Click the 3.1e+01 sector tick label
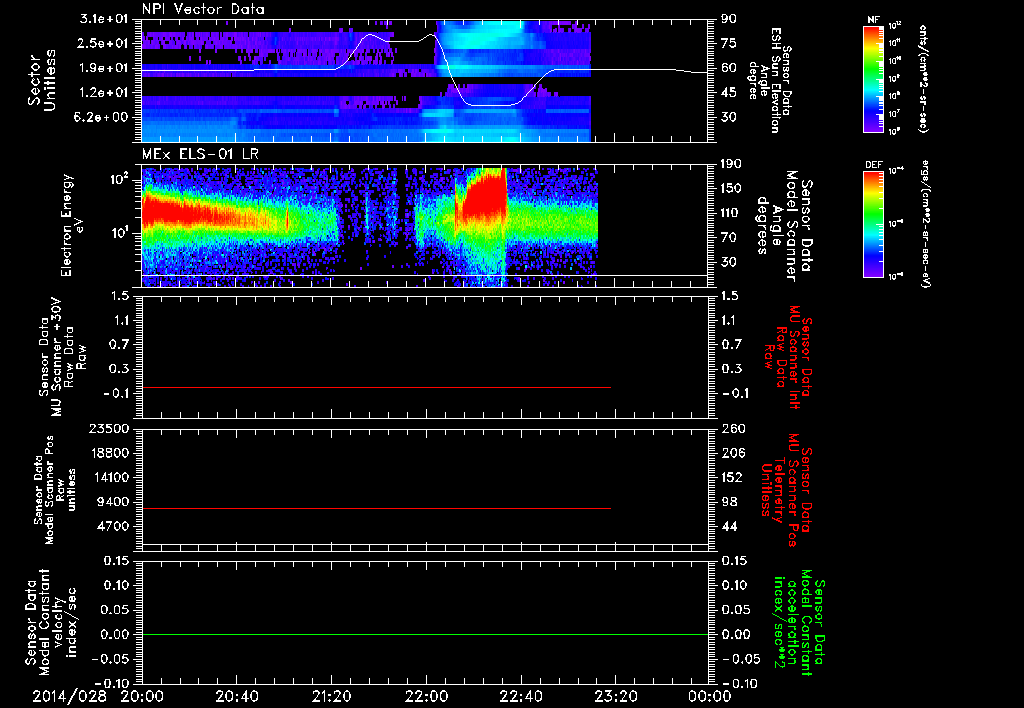 pyautogui.click(x=104, y=19)
